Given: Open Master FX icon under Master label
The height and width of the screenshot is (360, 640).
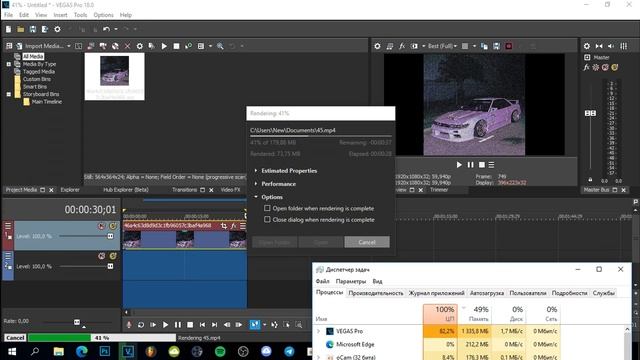Looking at the screenshot, I should point(587,67).
